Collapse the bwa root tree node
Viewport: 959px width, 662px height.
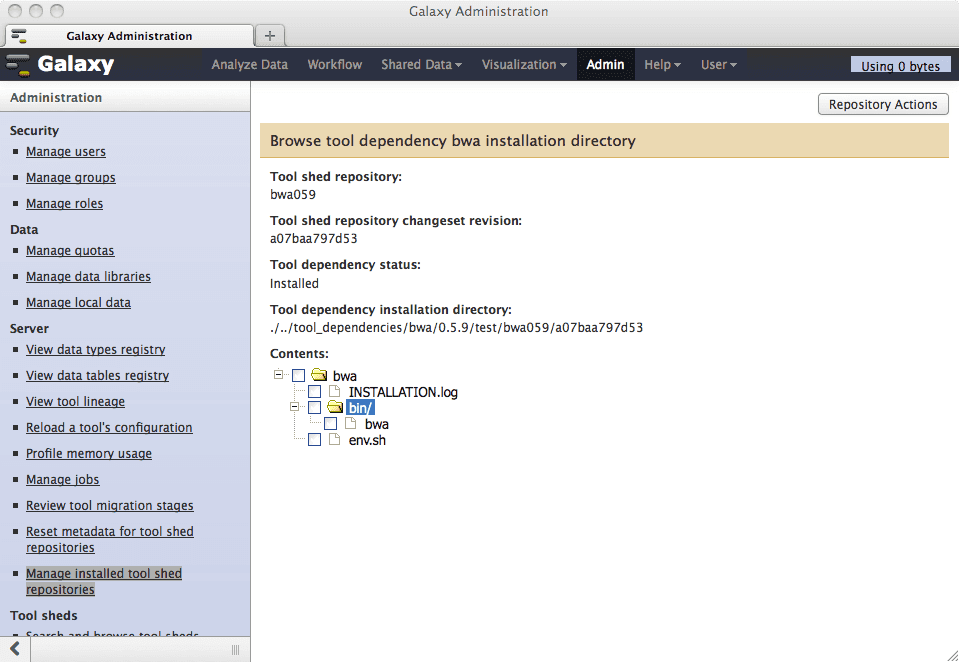[278, 376]
